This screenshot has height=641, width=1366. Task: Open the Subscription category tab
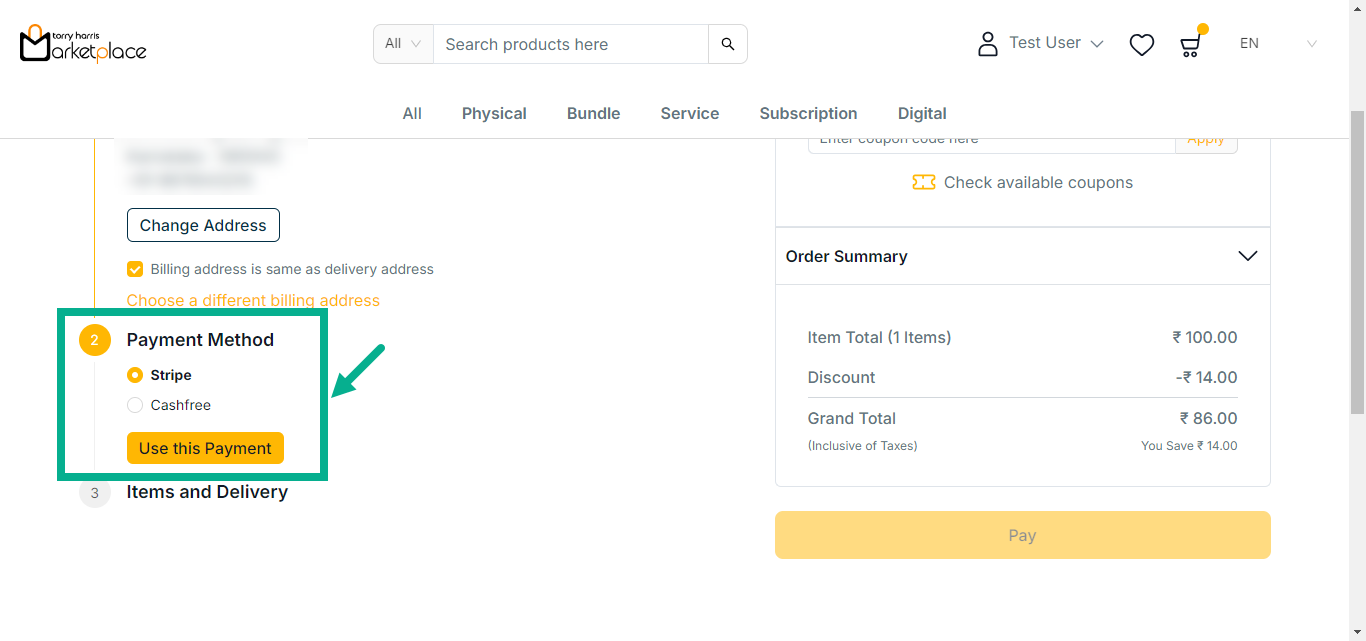pyautogui.click(x=808, y=113)
